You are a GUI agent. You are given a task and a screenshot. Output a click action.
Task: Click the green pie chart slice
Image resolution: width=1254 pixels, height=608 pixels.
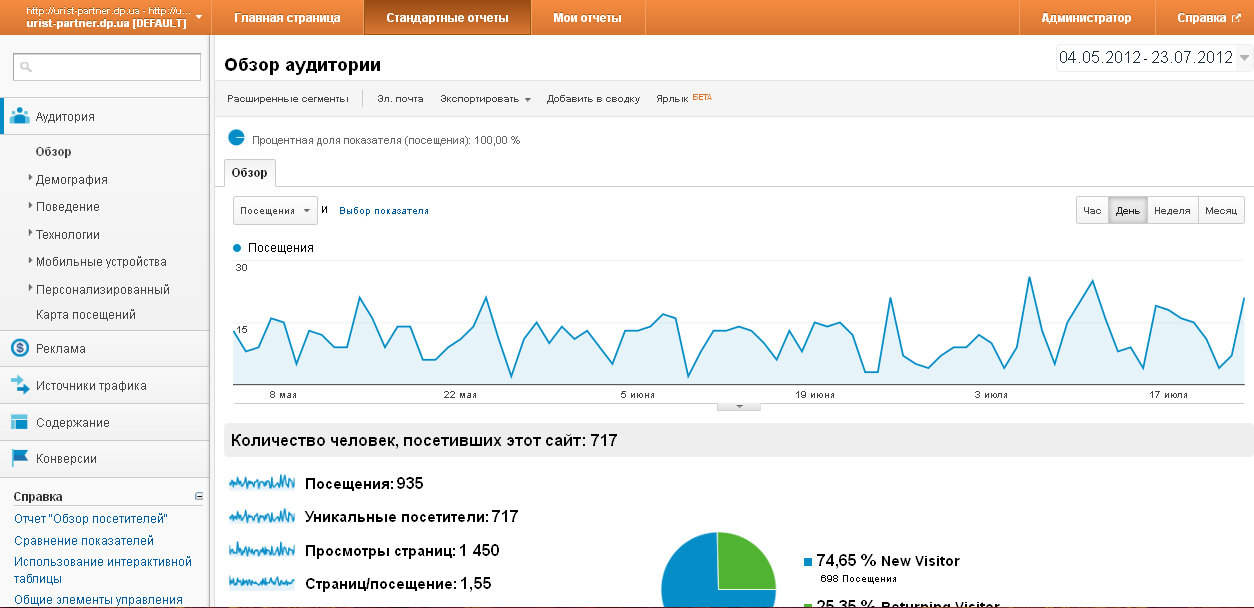[746, 560]
